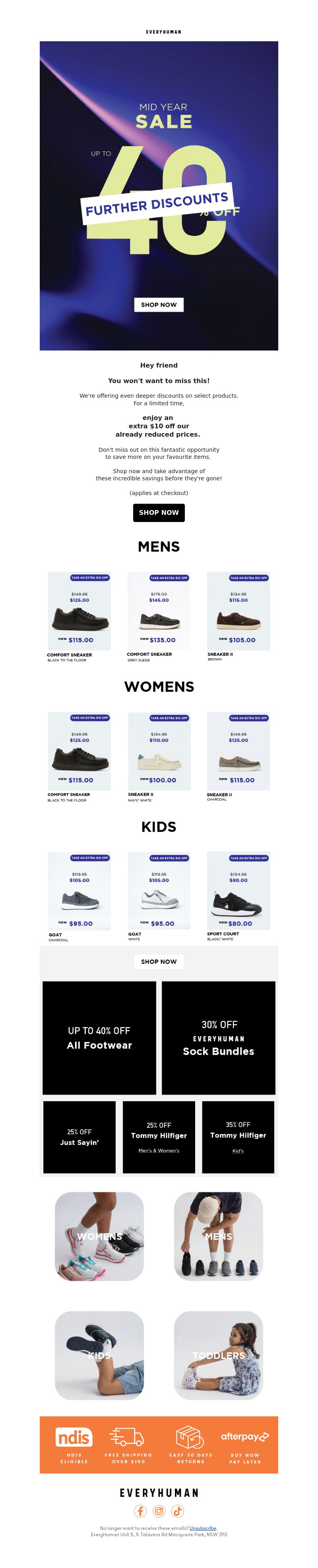Image resolution: width=318 pixels, height=1568 pixels.
Task: Open the TODDLERS category image
Action: pyautogui.click(x=219, y=1356)
